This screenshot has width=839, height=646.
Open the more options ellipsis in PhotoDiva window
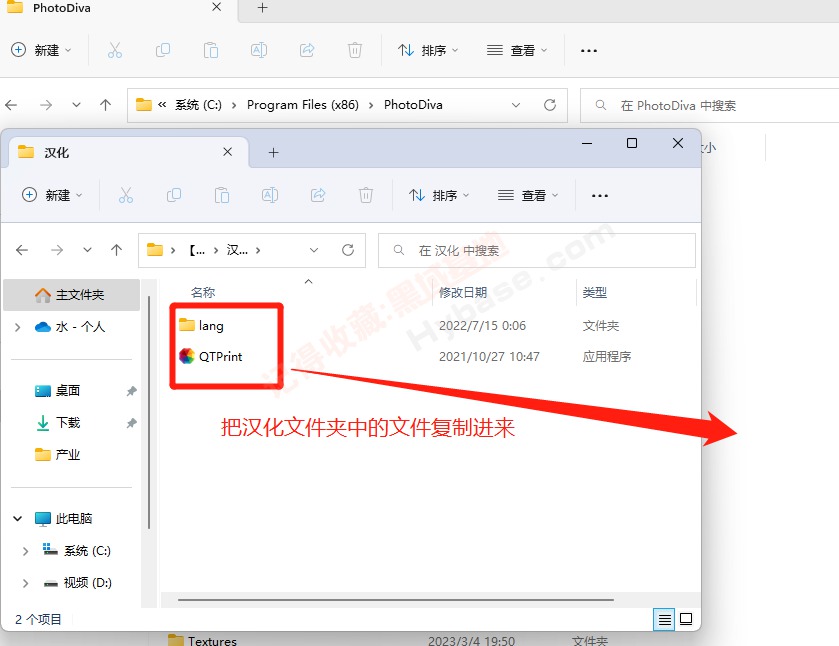[x=589, y=51]
